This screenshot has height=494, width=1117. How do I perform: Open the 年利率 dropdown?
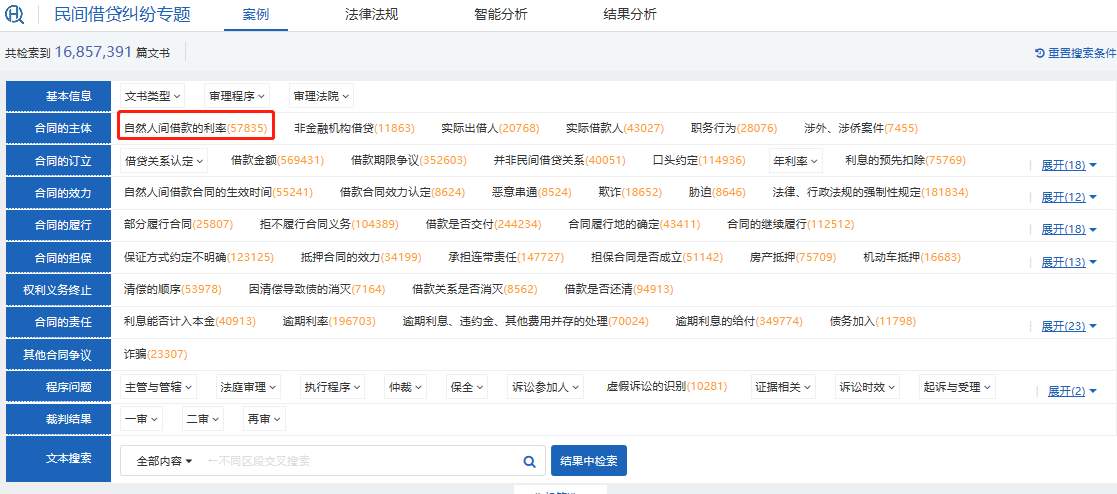[795, 160]
